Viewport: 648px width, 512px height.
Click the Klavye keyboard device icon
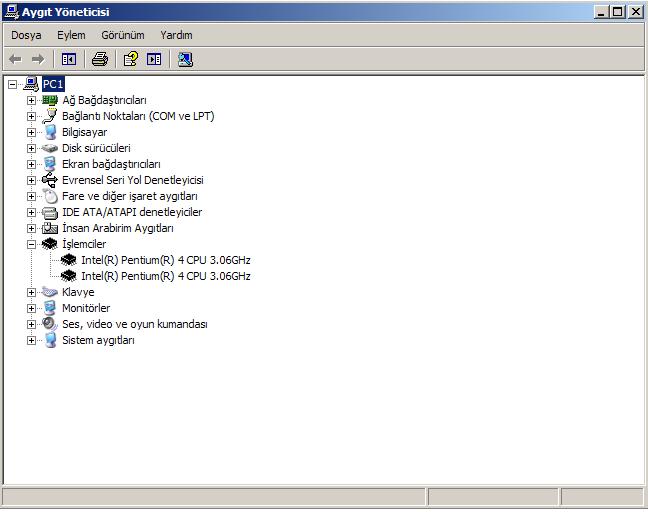[50, 292]
